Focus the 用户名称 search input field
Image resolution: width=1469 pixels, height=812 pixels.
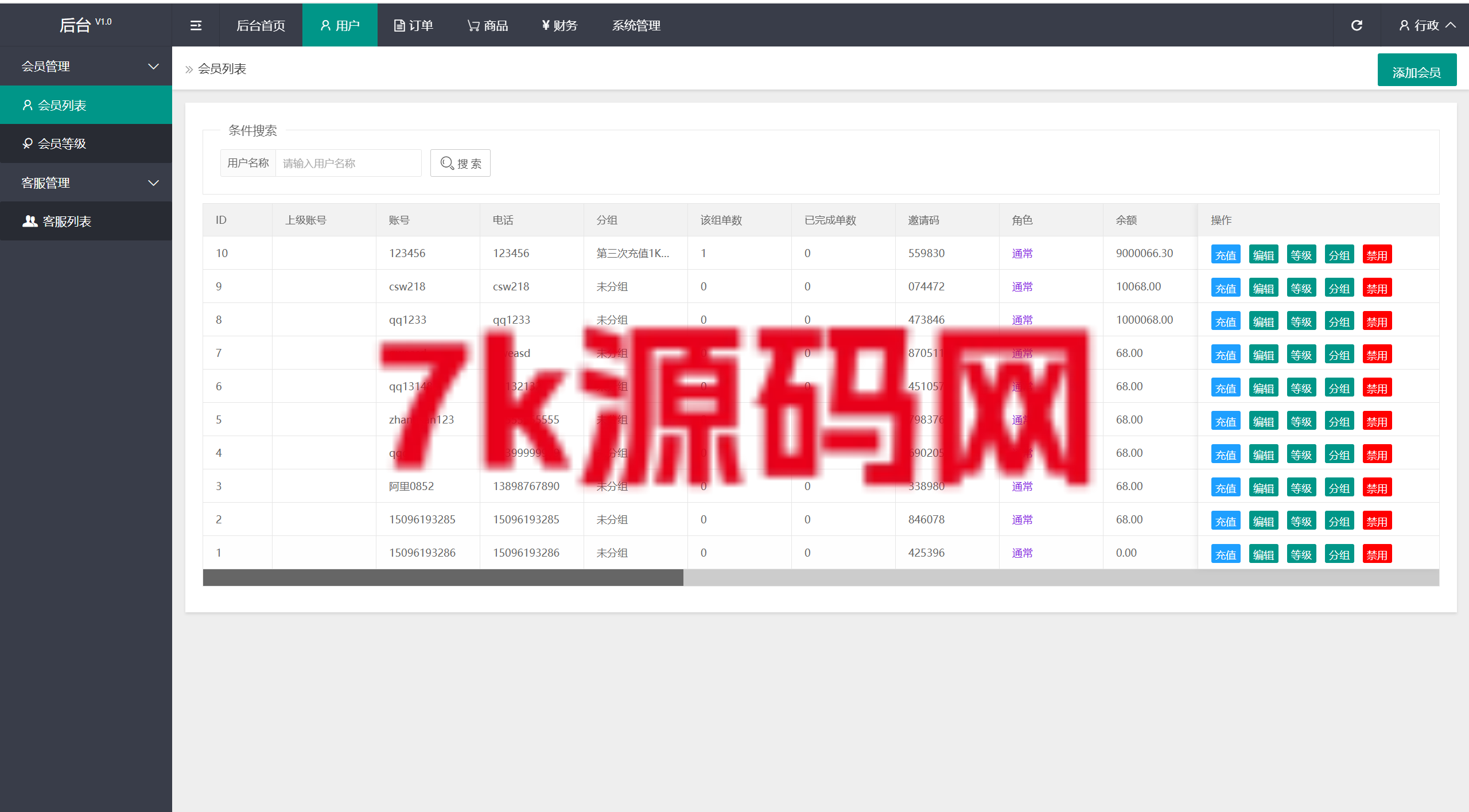(348, 163)
